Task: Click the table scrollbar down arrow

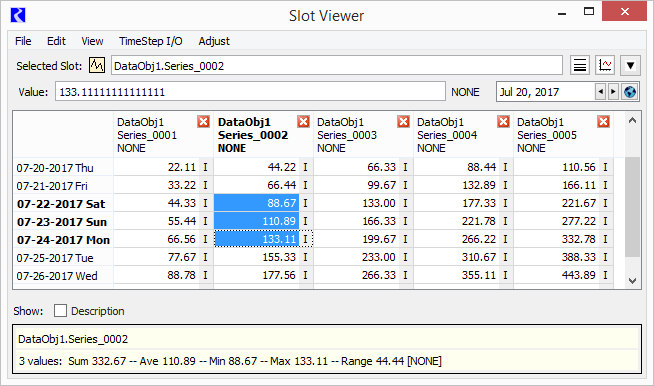Action: tap(632, 281)
